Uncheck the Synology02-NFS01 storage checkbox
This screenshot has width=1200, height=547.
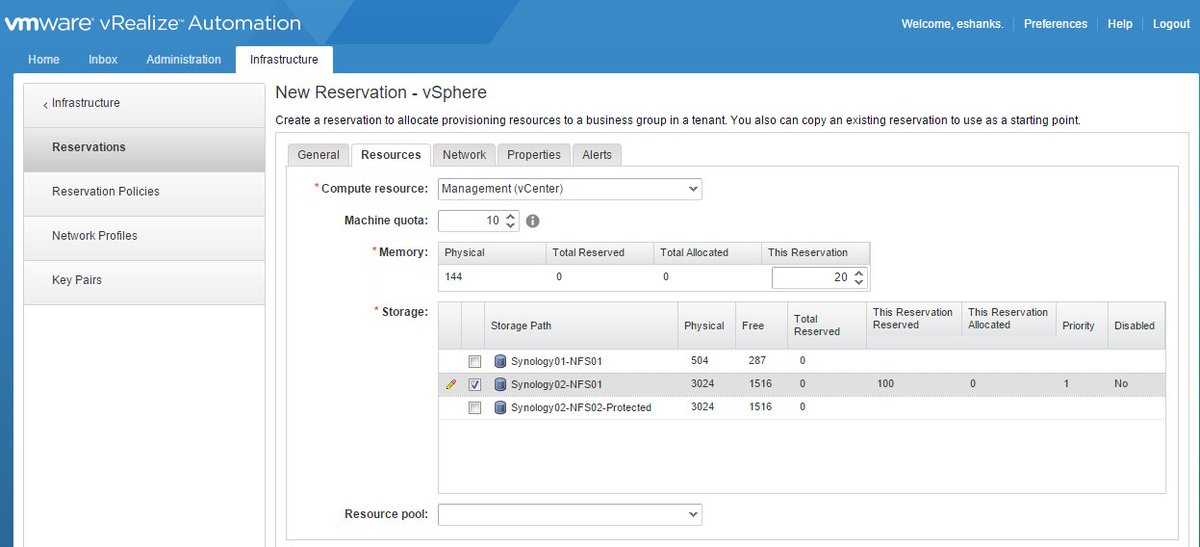pos(475,384)
